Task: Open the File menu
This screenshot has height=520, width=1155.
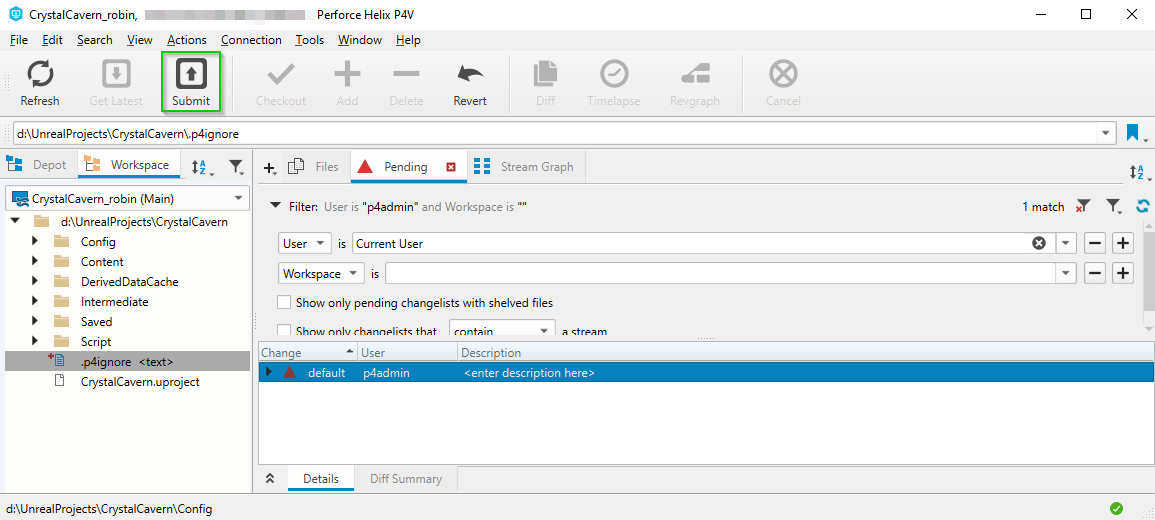Action: click(x=19, y=40)
